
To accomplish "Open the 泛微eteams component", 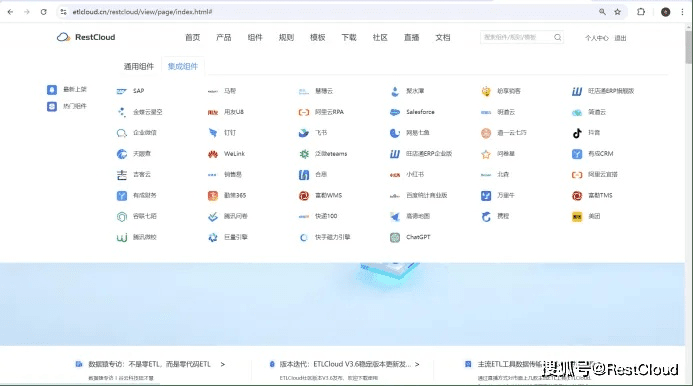I will tap(323, 154).
